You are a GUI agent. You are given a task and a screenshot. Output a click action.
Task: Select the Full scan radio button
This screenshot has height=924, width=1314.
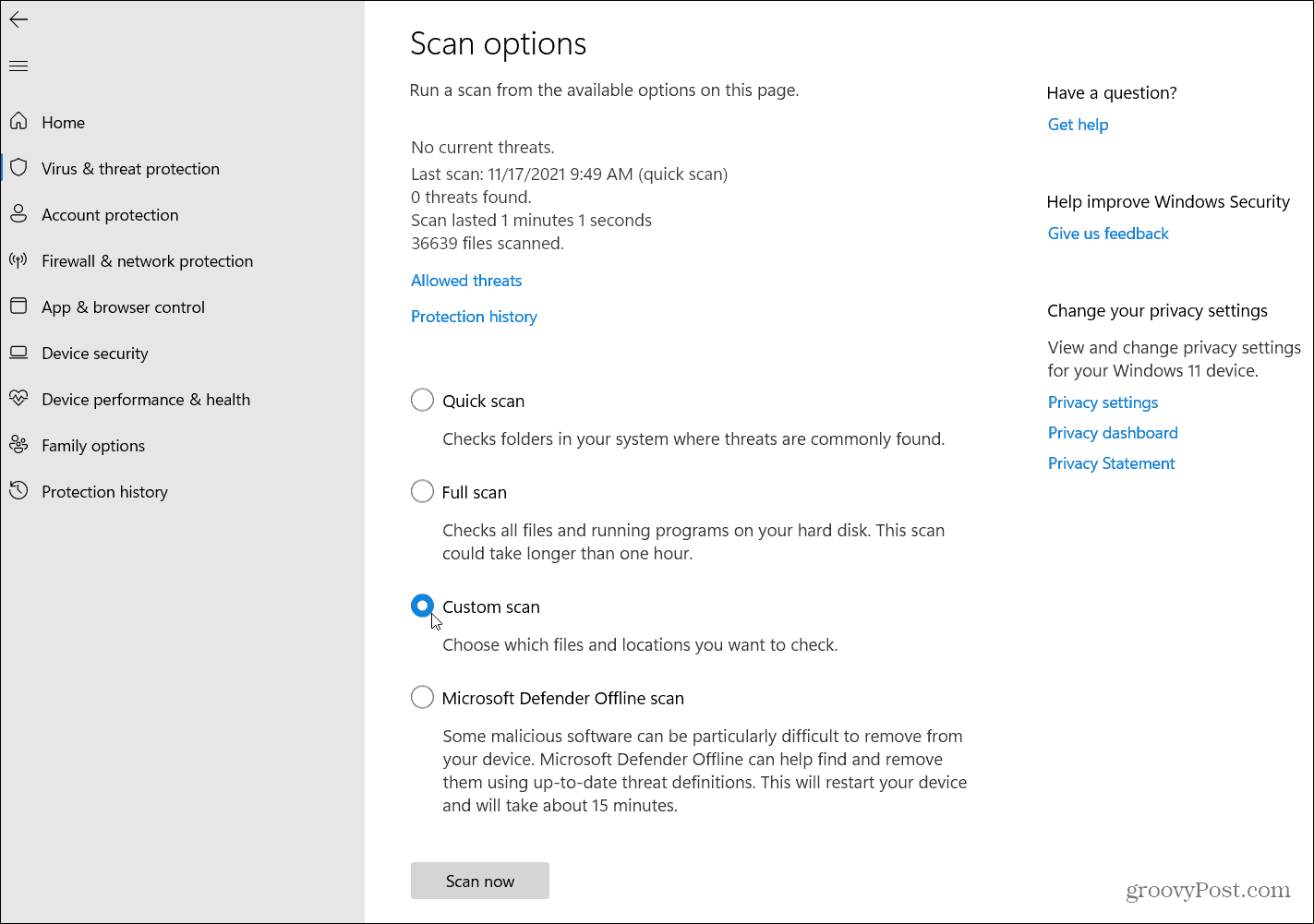point(422,491)
